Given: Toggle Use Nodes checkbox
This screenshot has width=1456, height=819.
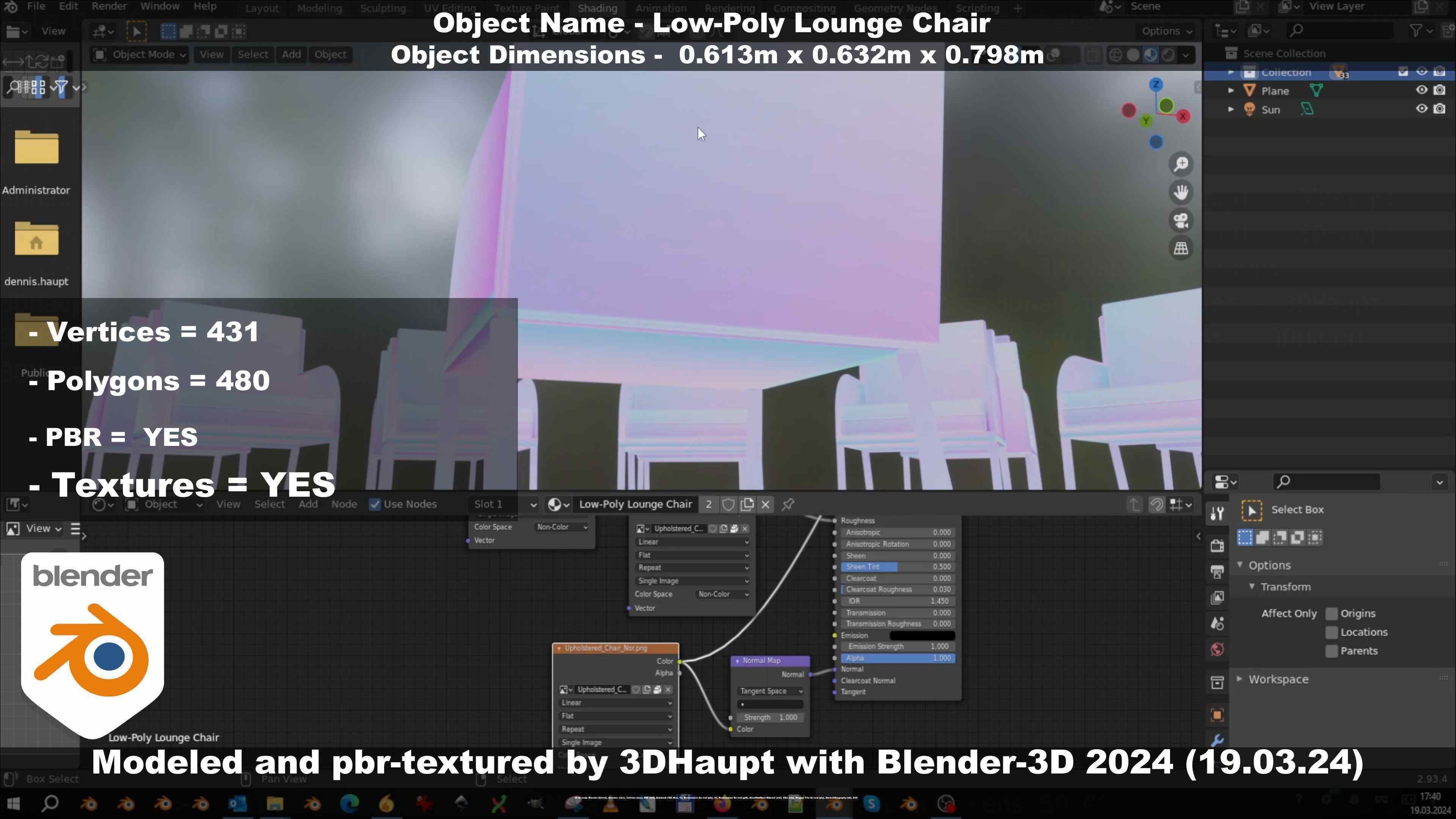Looking at the screenshot, I should tap(374, 504).
